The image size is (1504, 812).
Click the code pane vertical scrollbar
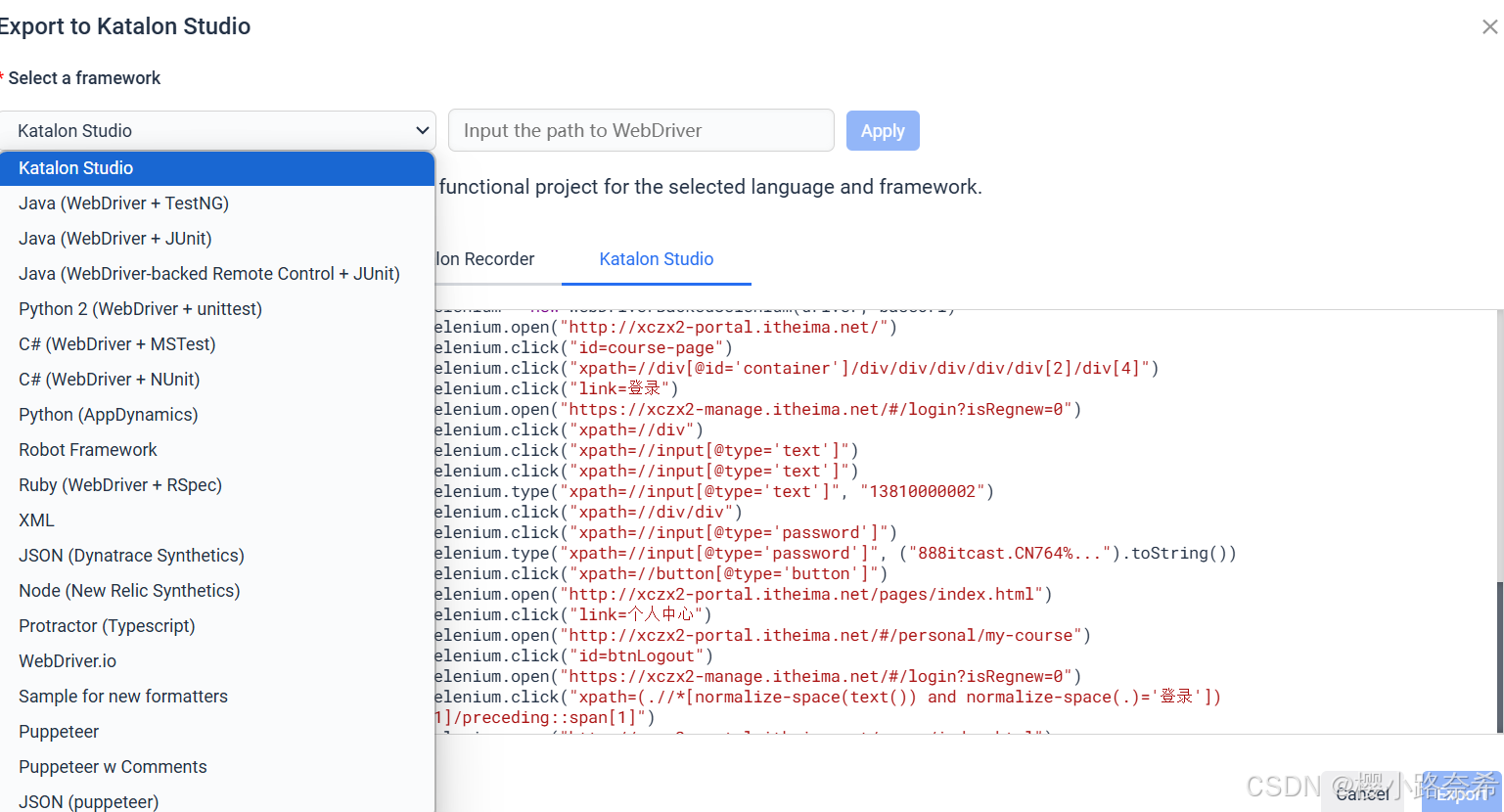1499,657
